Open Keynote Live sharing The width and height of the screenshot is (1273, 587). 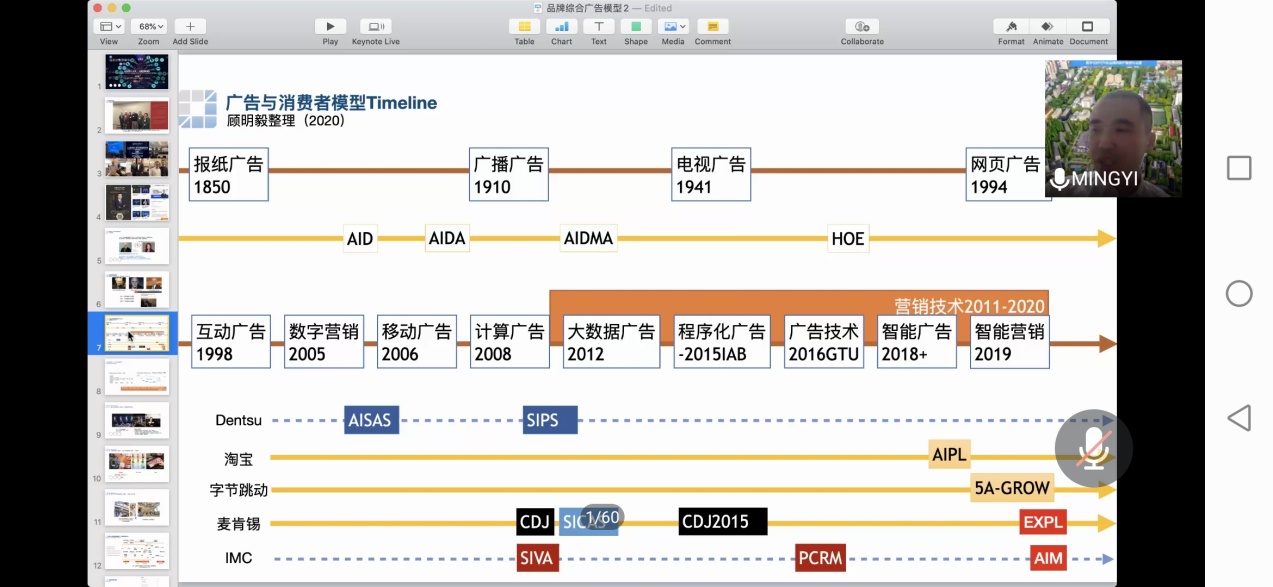coord(376,27)
